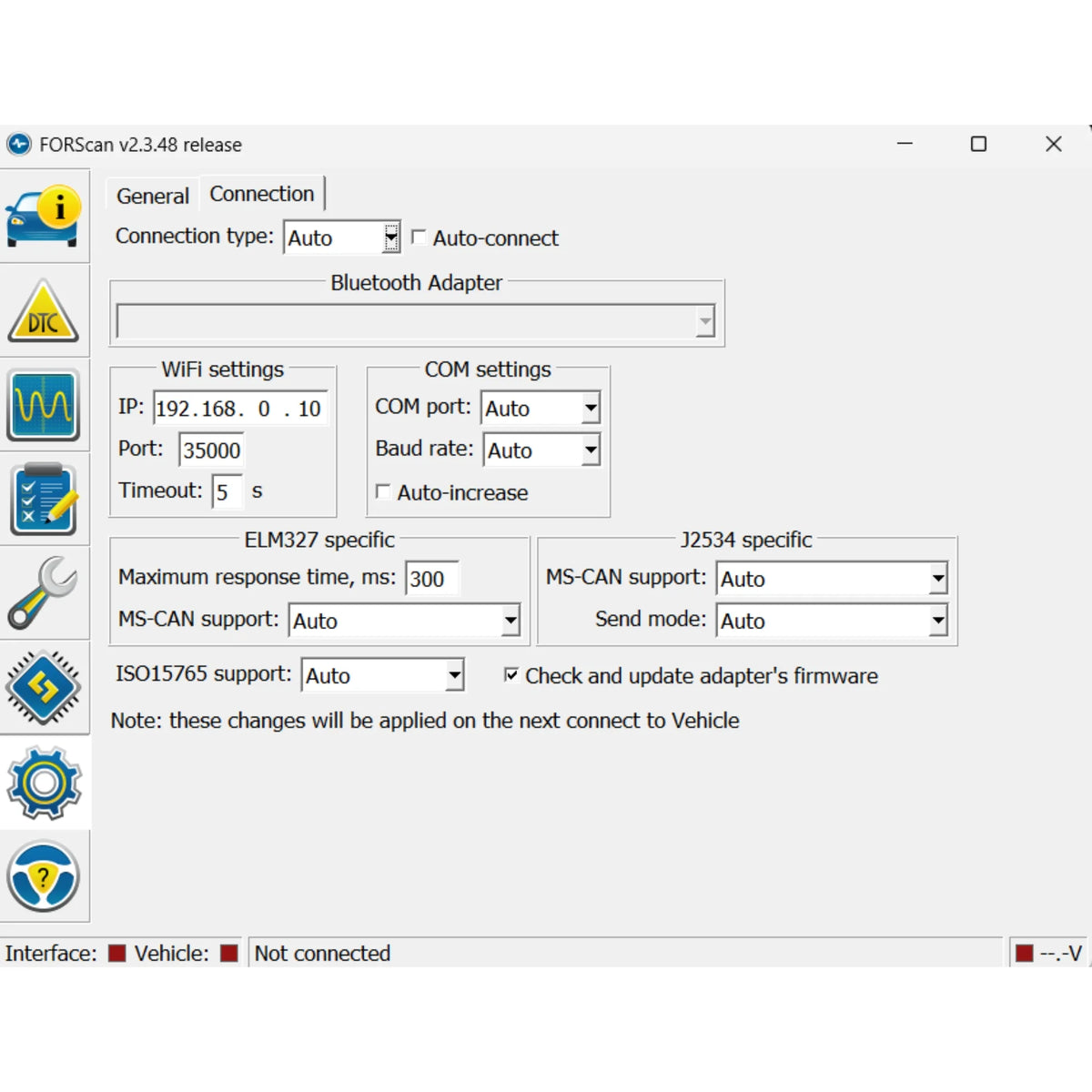Viewport: 1092px width, 1092px height.
Task: Open the Settings gear panel
Action: 45,783
